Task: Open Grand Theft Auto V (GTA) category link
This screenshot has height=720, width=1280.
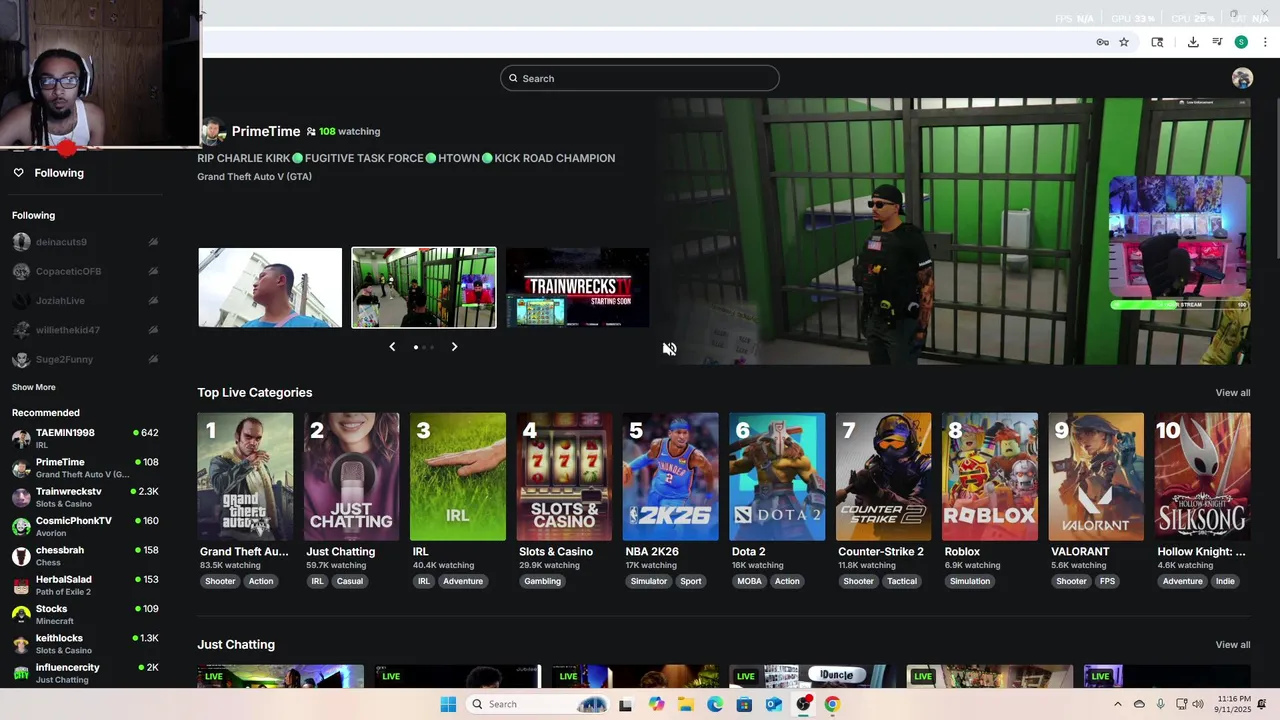Action: [254, 177]
